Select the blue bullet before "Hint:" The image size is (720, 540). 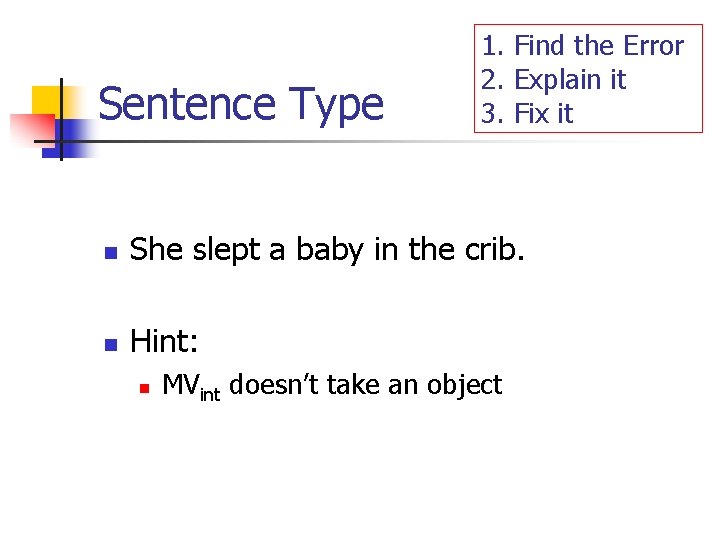[x=110, y=345]
